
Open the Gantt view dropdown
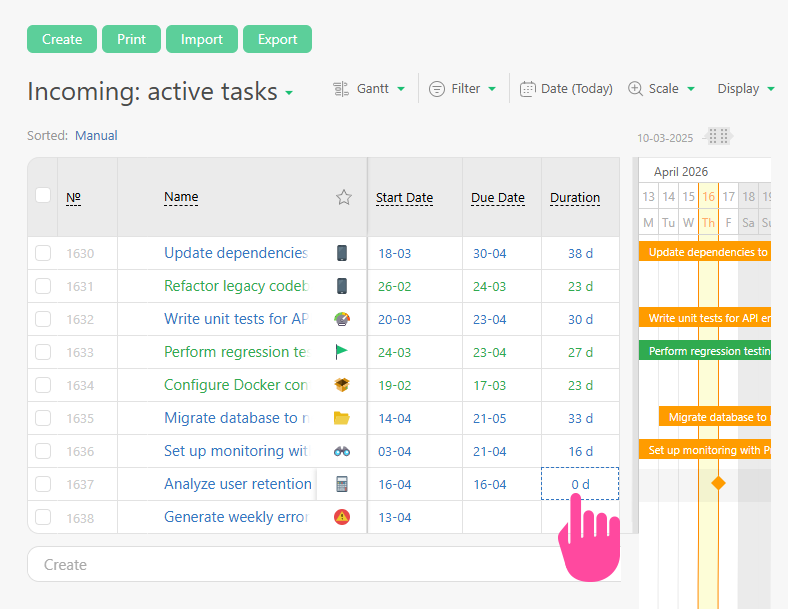point(369,89)
